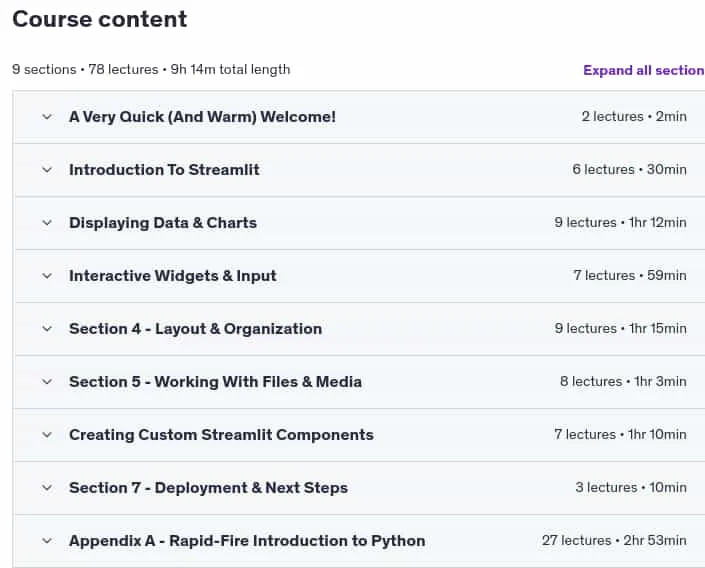705x568 pixels.
Task: Click 9 lectures • 1hr 12min text
Action: tap(620, 223)
